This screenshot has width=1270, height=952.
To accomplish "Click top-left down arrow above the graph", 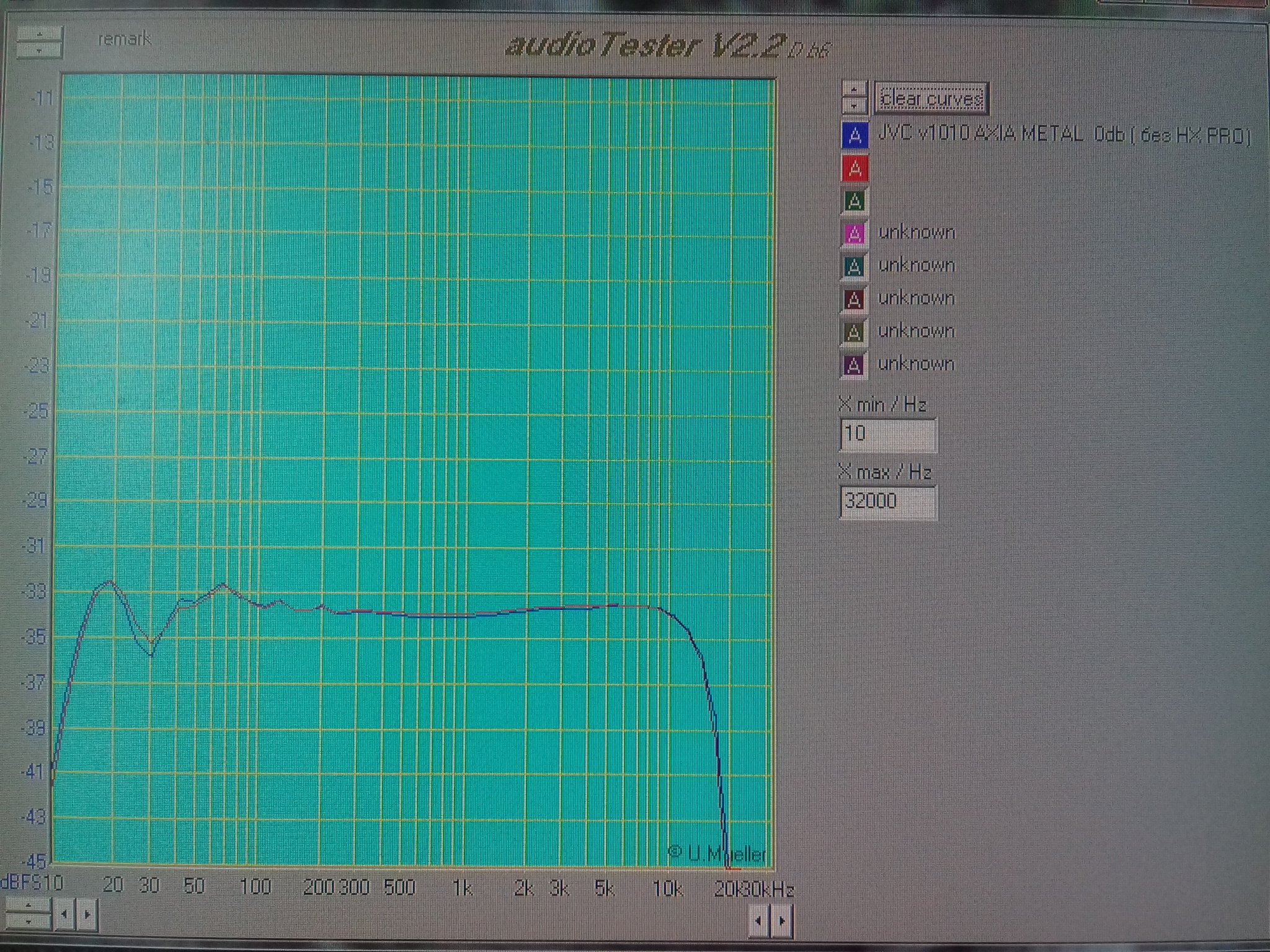I will 39,50.
